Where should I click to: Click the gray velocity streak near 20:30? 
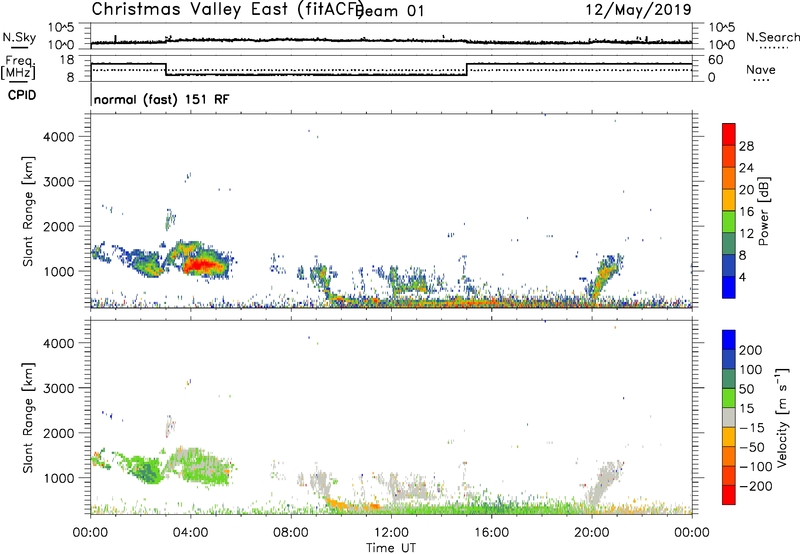tap(604, 483)
